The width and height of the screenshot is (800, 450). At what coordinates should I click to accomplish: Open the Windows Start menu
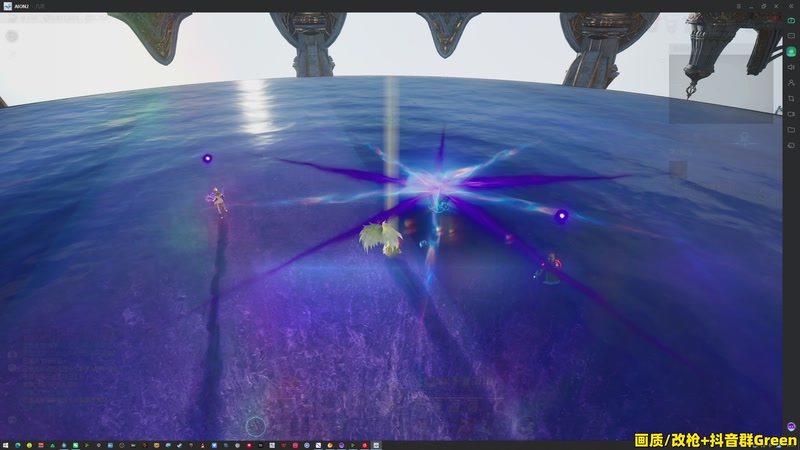point(5,445)
